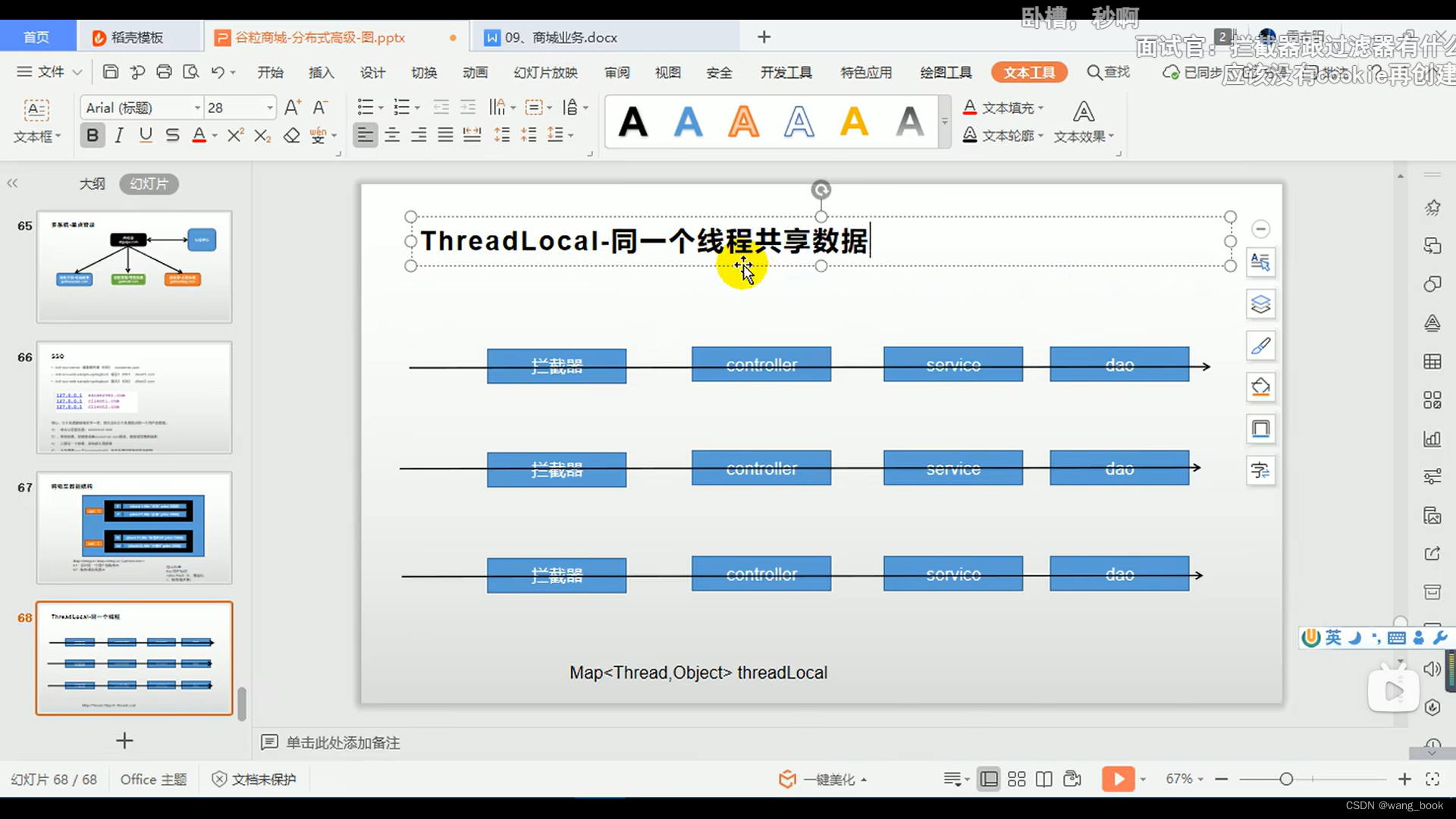Click the Print icon in quick access toolbar
Image resolution: width=1456 pixels, height=819 pixels.
[164, 72]
